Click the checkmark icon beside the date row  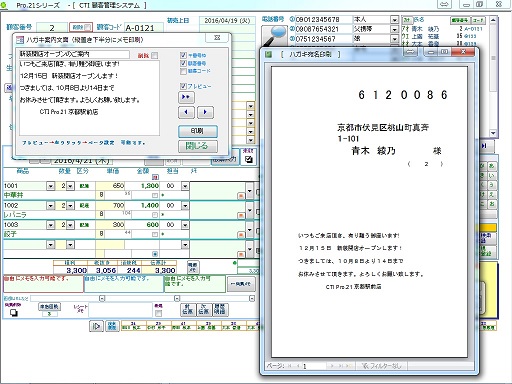pyautogui.click(x=248, y=159)
